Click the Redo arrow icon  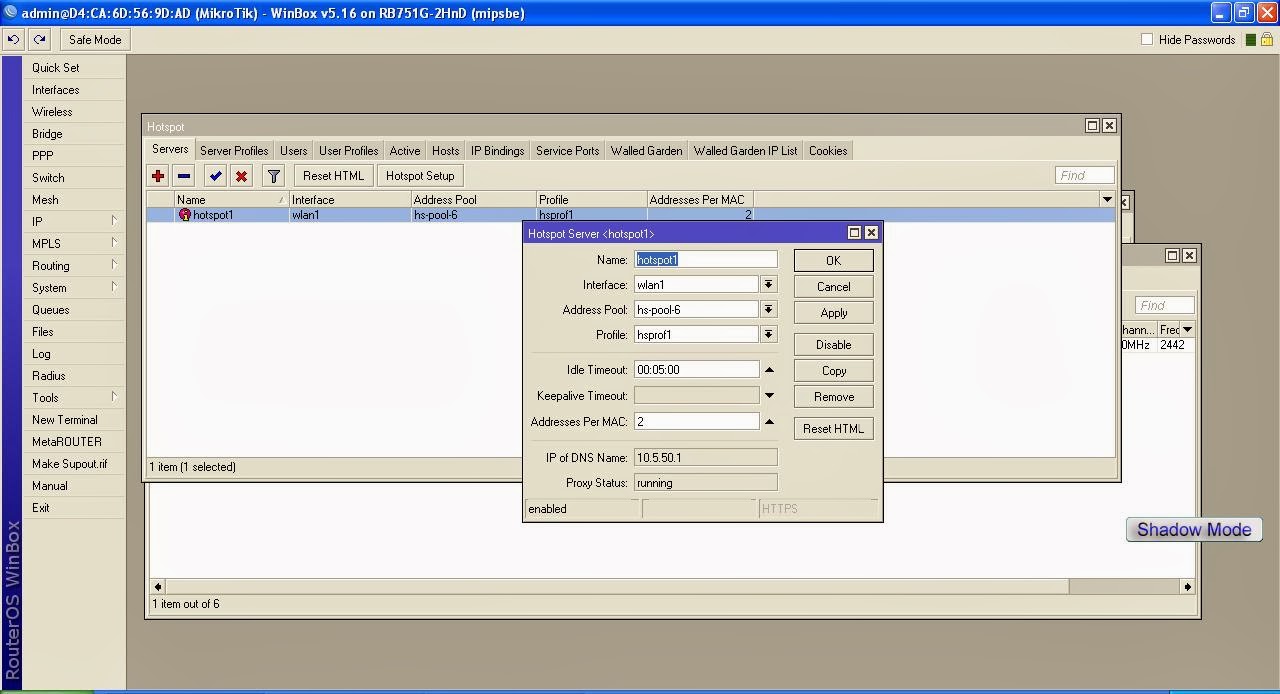point(39,39)
